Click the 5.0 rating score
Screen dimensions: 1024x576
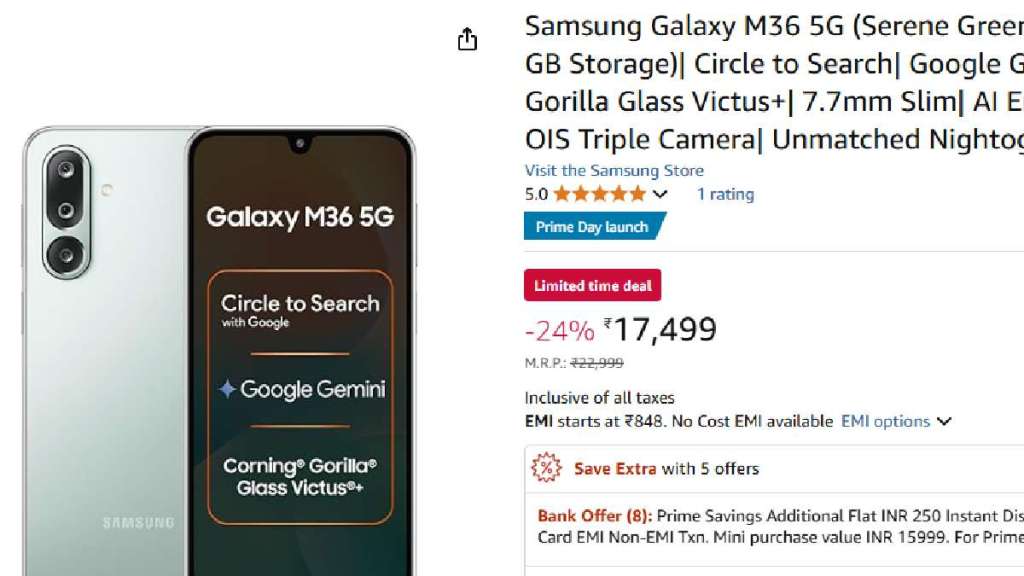[536, 194]
